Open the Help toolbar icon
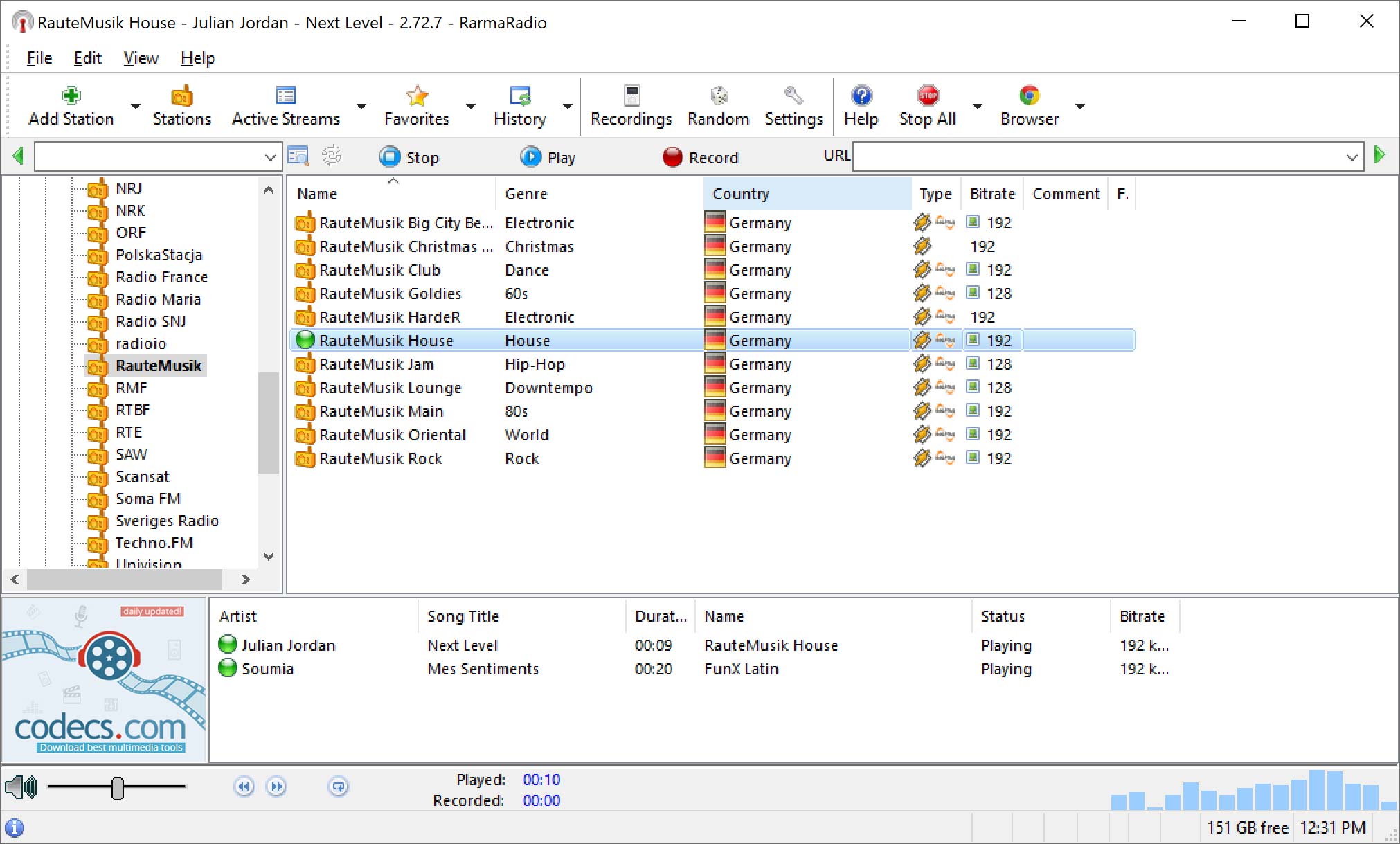 pyautogui.click(x=861, y=96)
